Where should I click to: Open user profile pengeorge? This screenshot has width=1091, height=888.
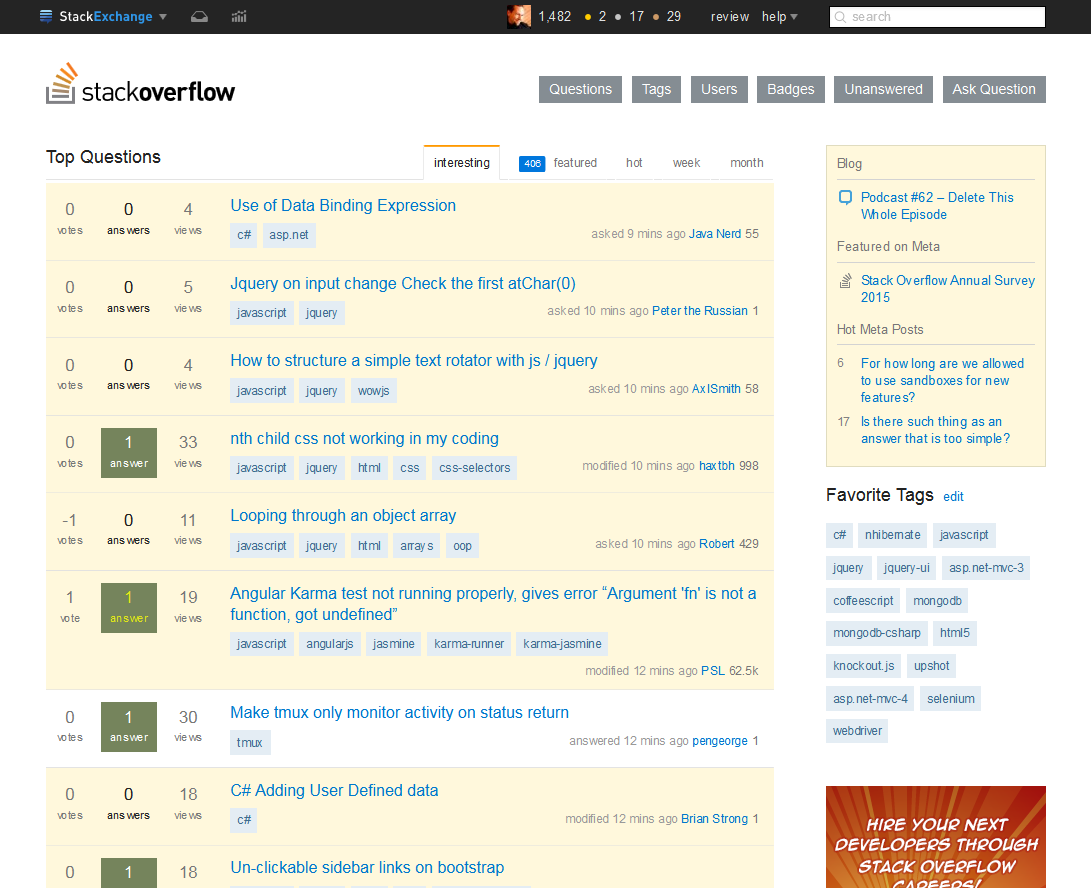pos(719,741)
